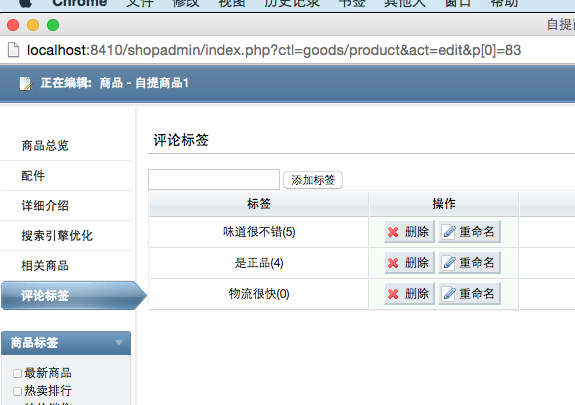Click red X delete icon for 味道很不错
The image size is (575, 405).
(x=393, y=232)
